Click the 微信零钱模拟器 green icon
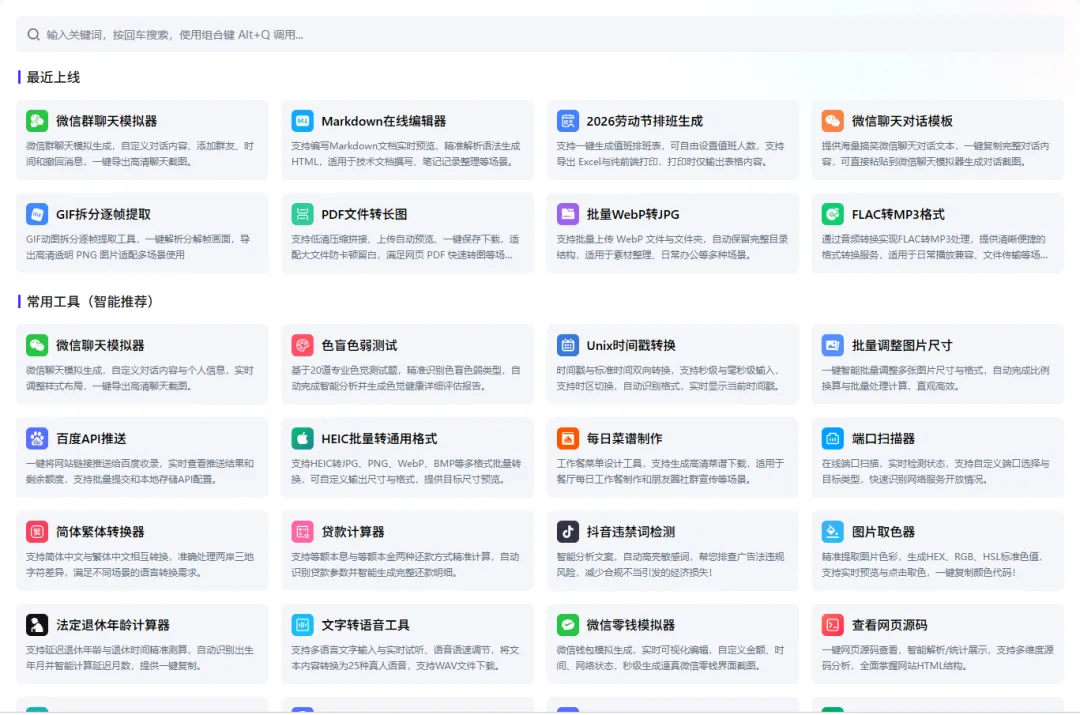This screenshot has width=1080, height=715. [568, 625]
